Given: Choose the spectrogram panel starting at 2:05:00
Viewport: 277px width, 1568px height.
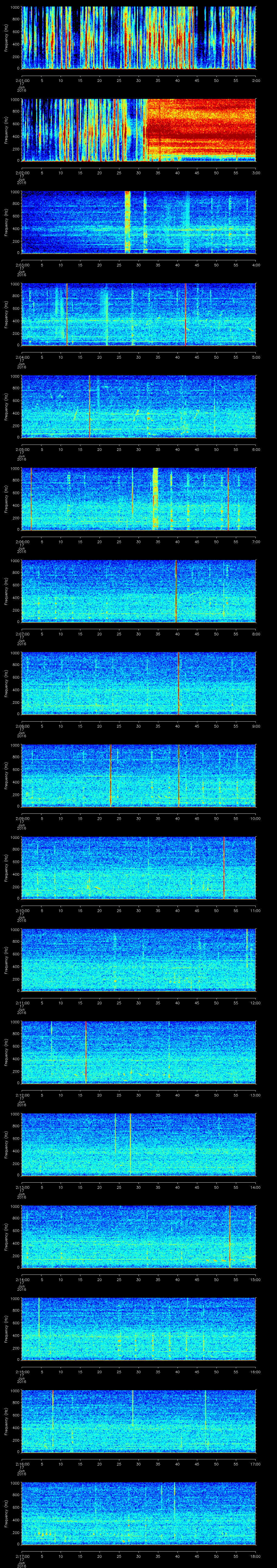Looking at the screenshot, I should pyautogui.click(x=139, y=407).
